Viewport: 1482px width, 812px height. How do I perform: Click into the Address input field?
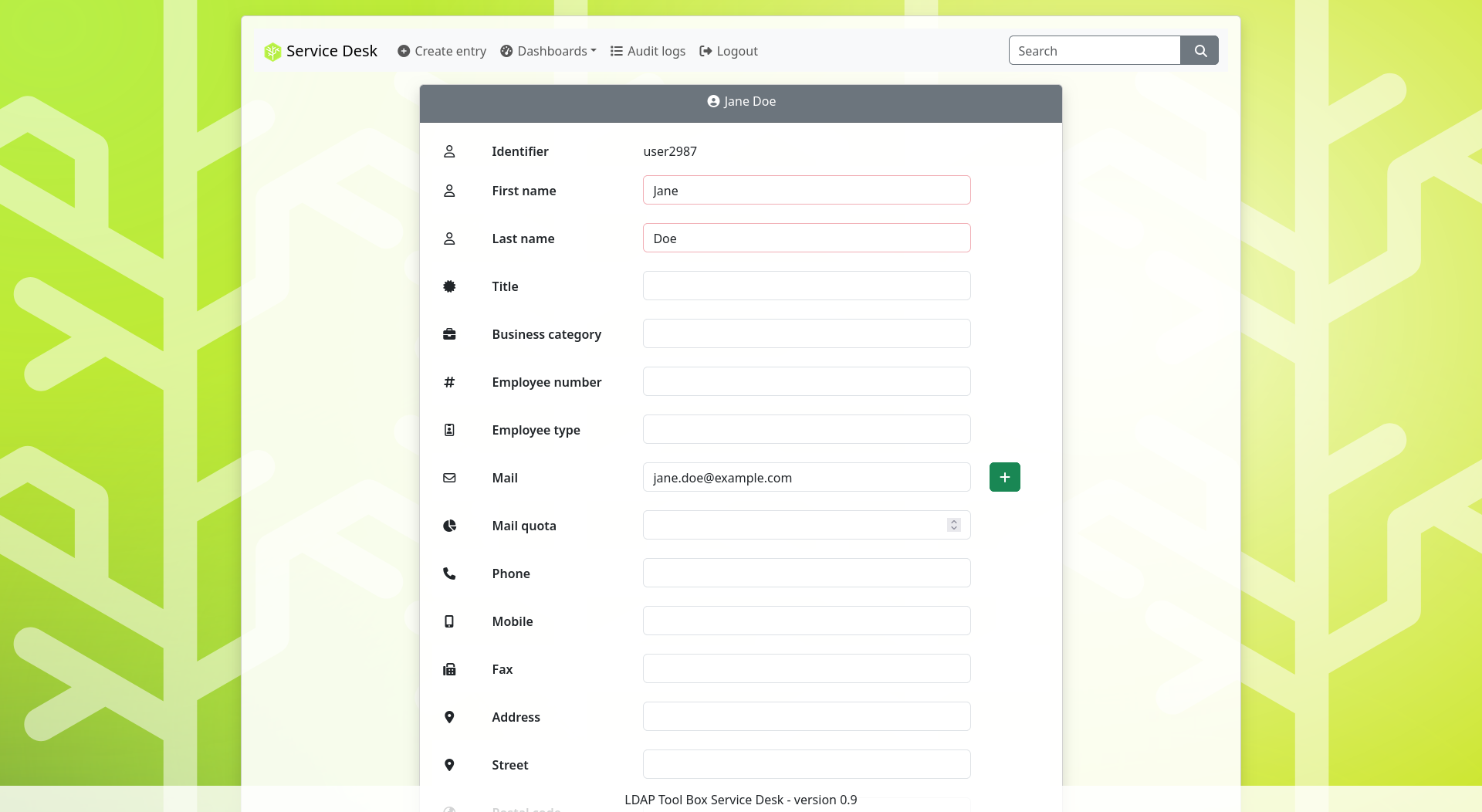807,716
